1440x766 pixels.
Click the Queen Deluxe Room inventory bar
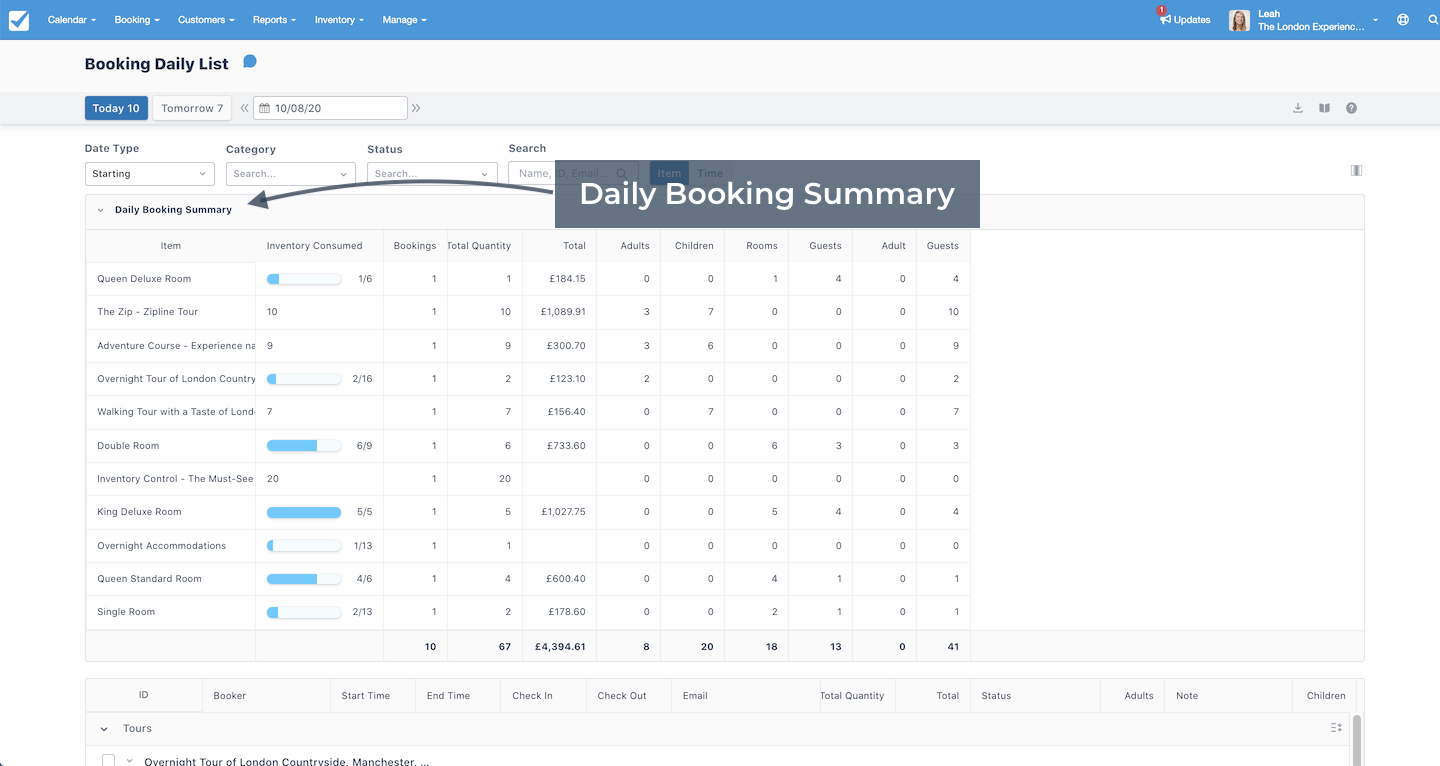pyautogui.click(x=304, y=279)
